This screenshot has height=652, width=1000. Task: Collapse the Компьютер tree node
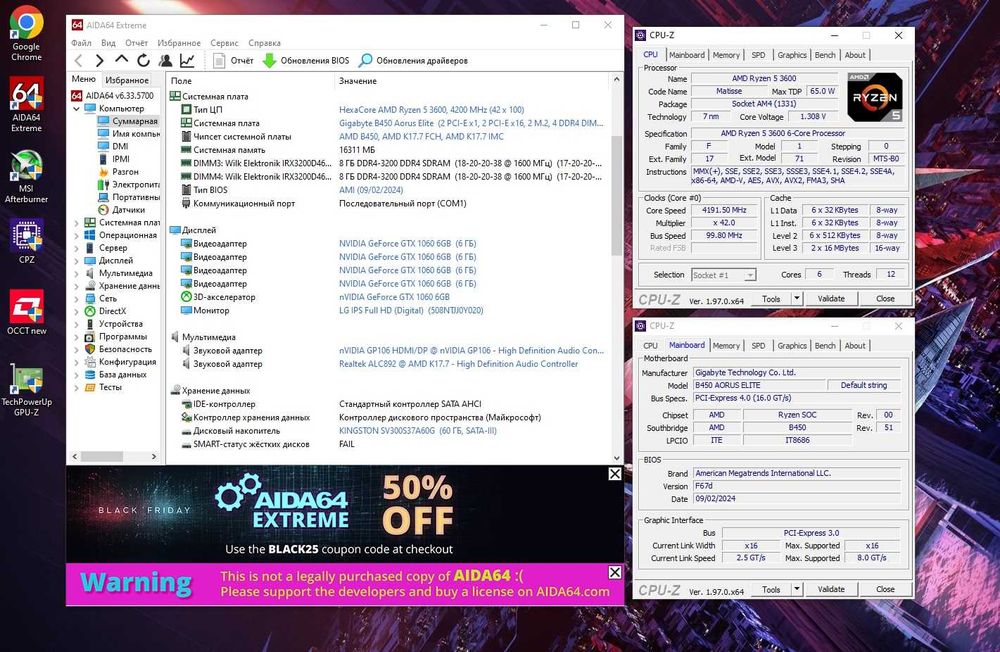pyautogui.click(x=77, y=108)
